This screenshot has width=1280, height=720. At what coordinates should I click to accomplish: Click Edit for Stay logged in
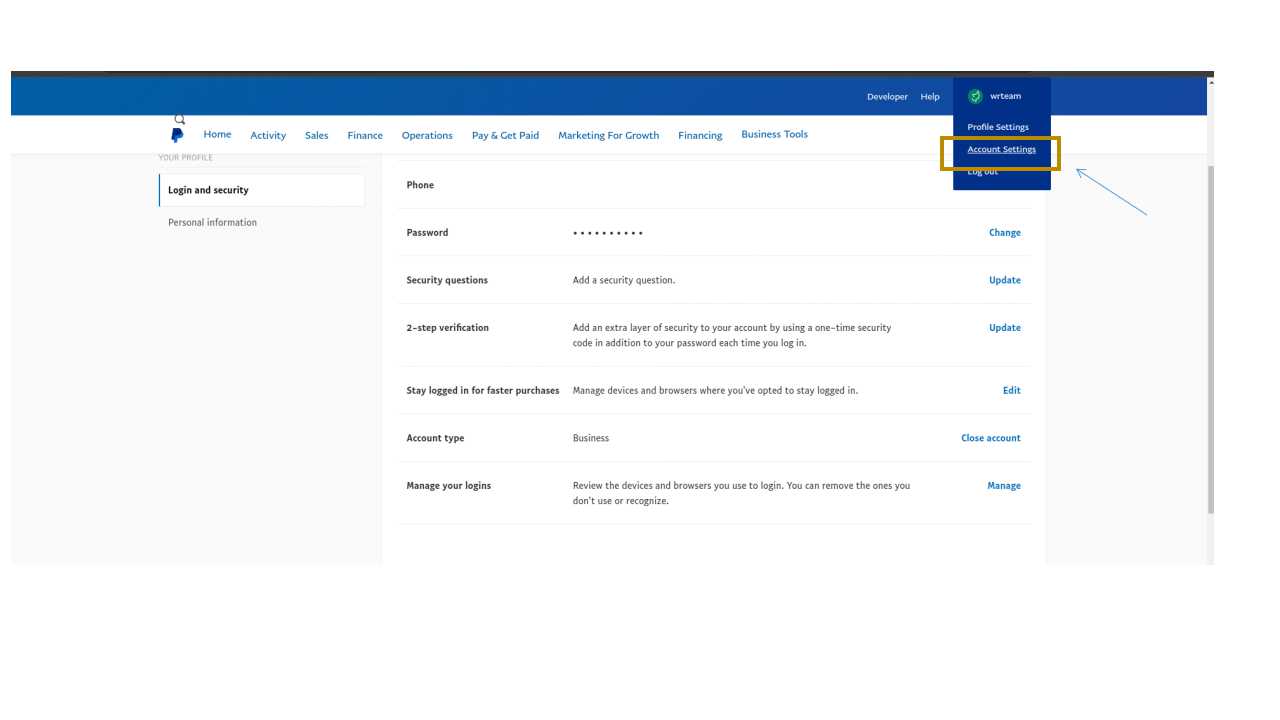pos(1012,391)
